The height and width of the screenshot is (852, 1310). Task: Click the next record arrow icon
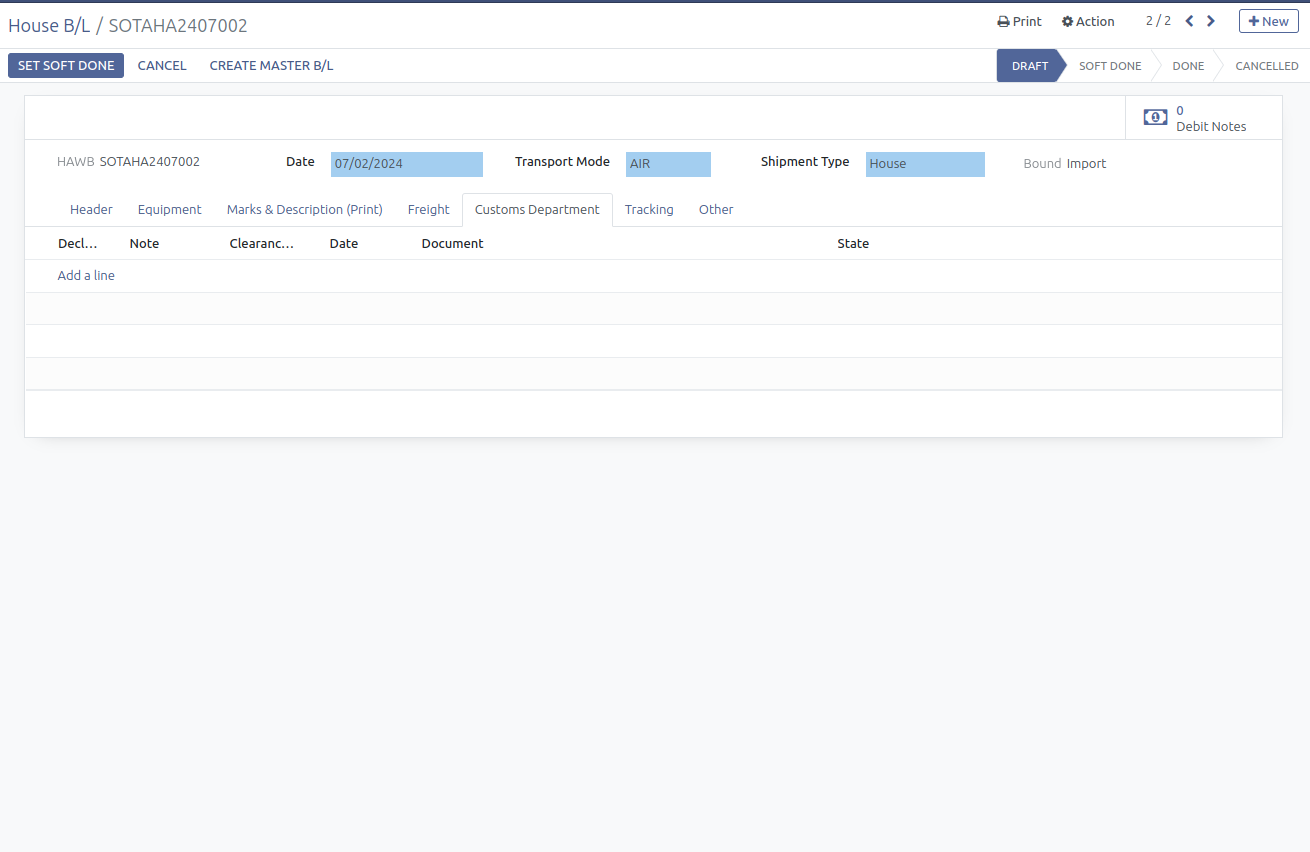point(1211,21)
